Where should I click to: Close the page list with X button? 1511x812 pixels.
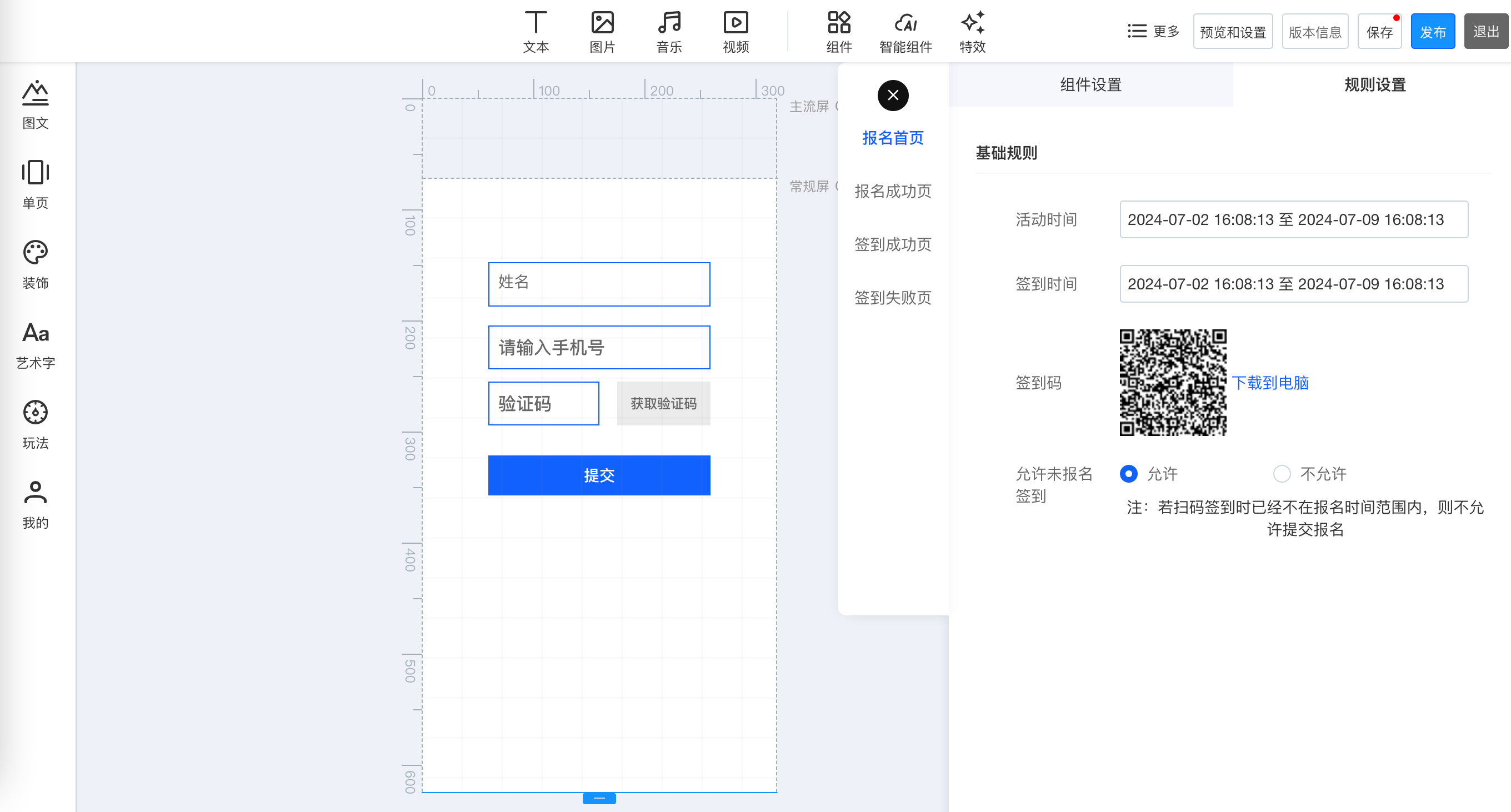893,95
